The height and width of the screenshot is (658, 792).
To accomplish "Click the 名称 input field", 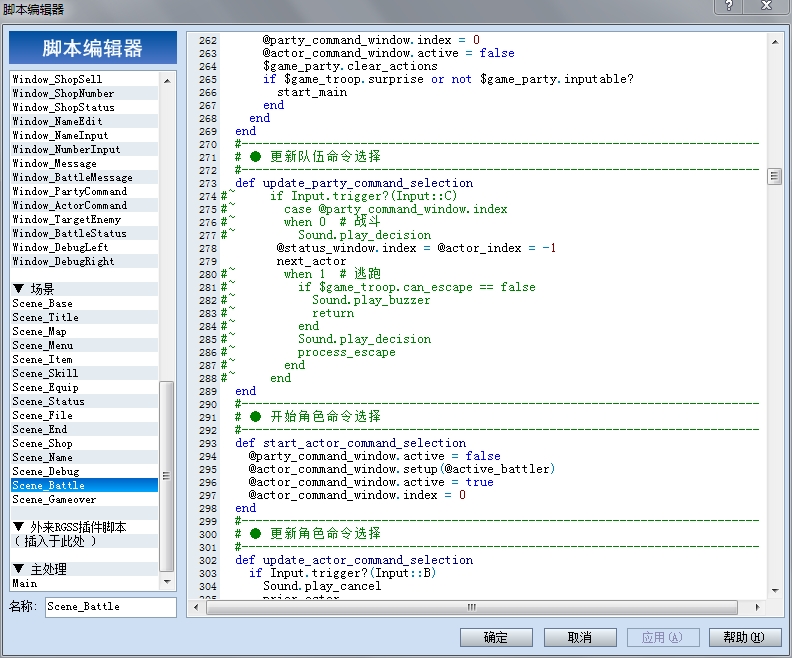I will tap(111, 606).
